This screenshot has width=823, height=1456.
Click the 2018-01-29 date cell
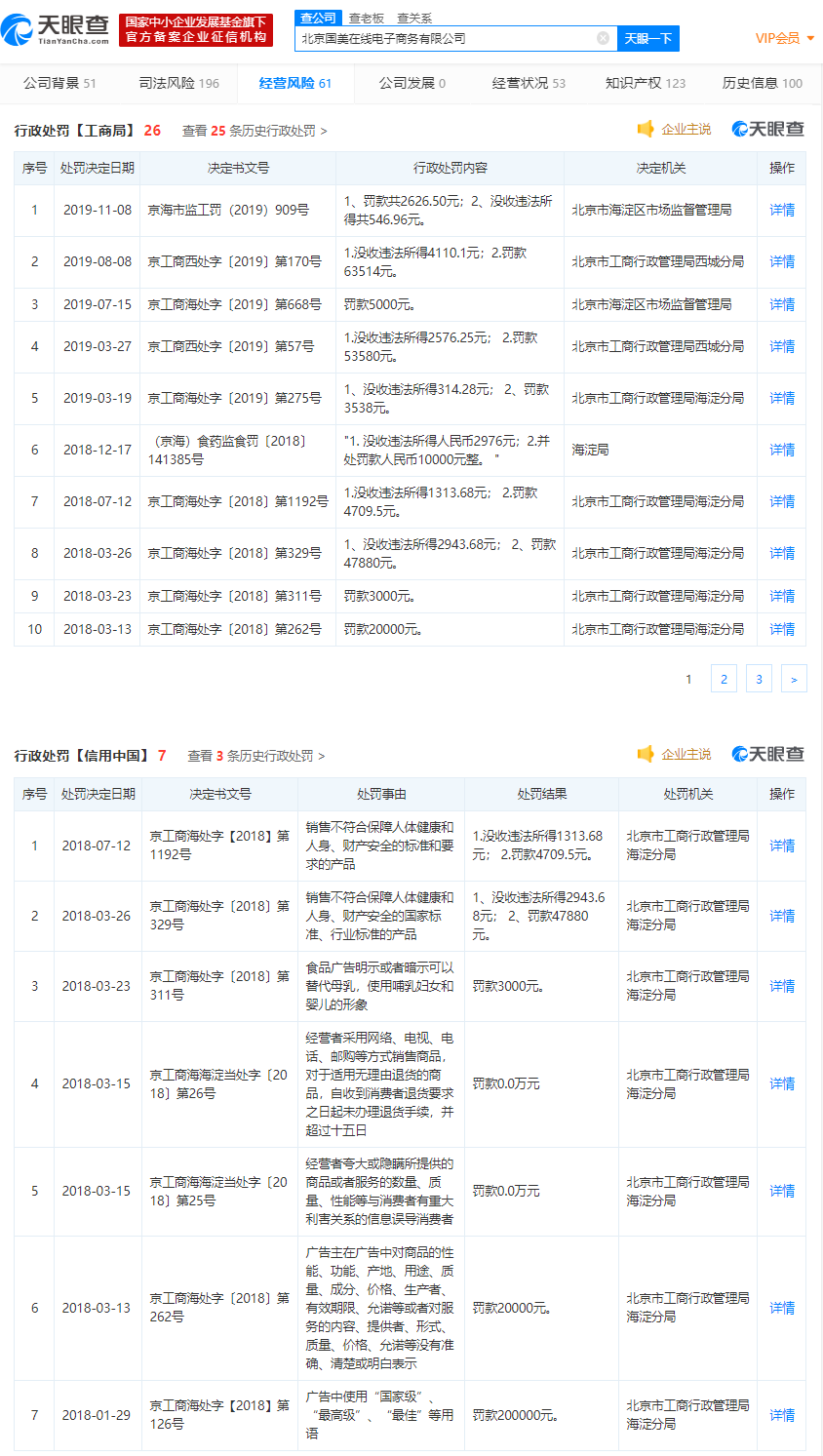[96, 1415]
